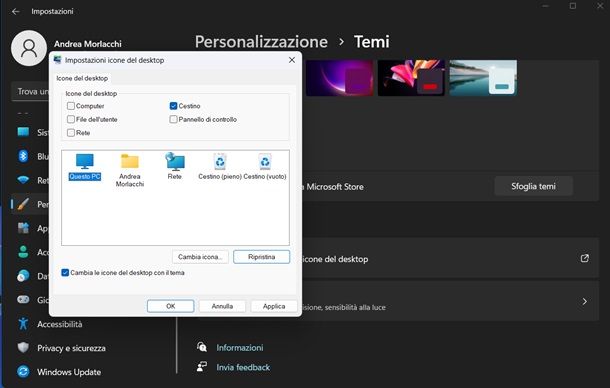Image resolution: width=610 pixels, height=388 pixels.
Task: Click the Windows Update sync icon
Action: 23,372
